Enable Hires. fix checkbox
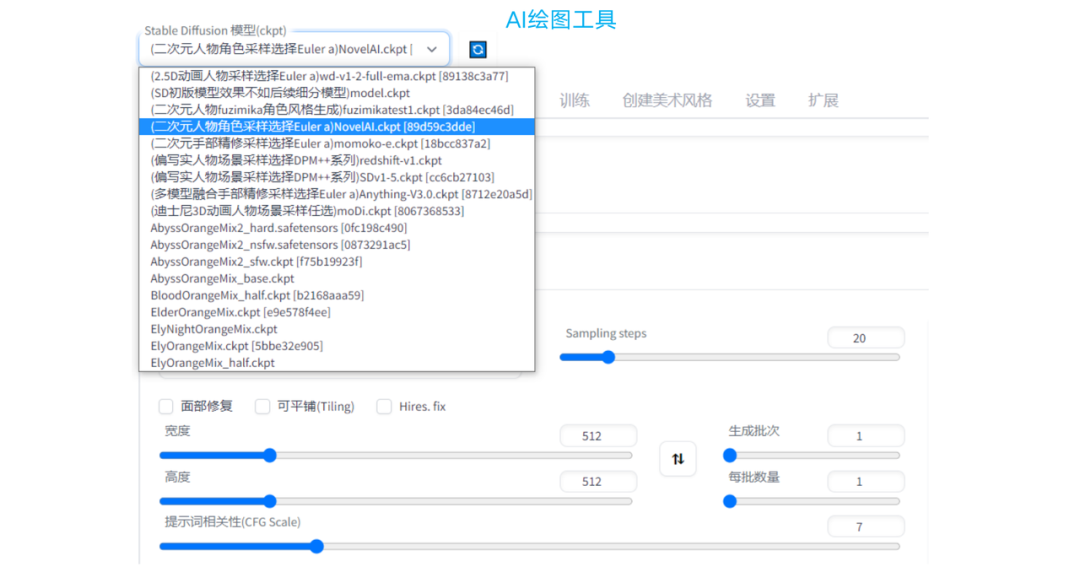The width and height of the screenshot is (1080, 583). coord(384,407)
